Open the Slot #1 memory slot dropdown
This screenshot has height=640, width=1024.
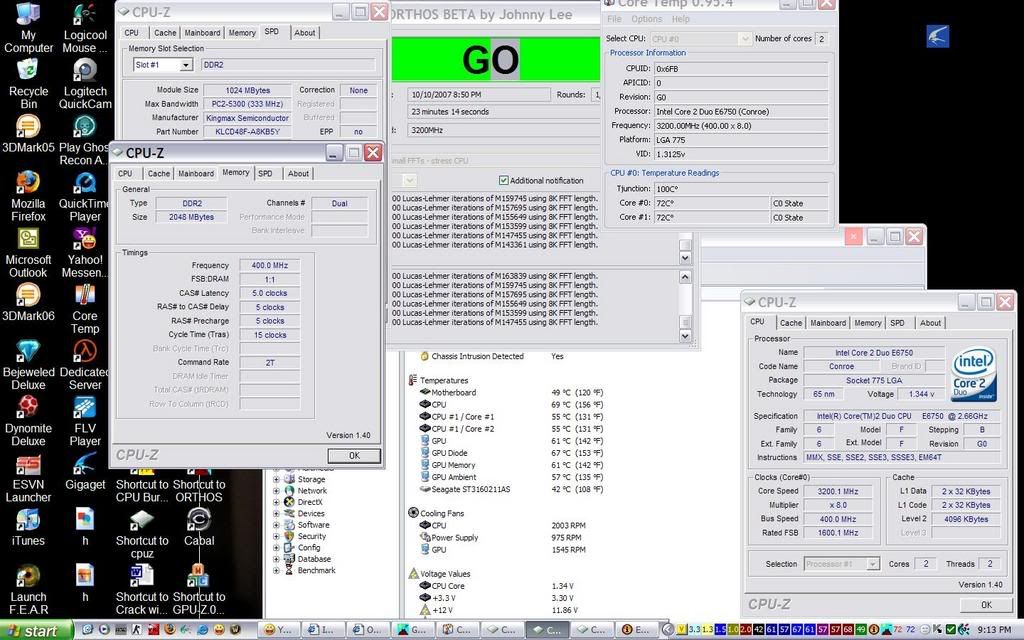coord(186,65)
